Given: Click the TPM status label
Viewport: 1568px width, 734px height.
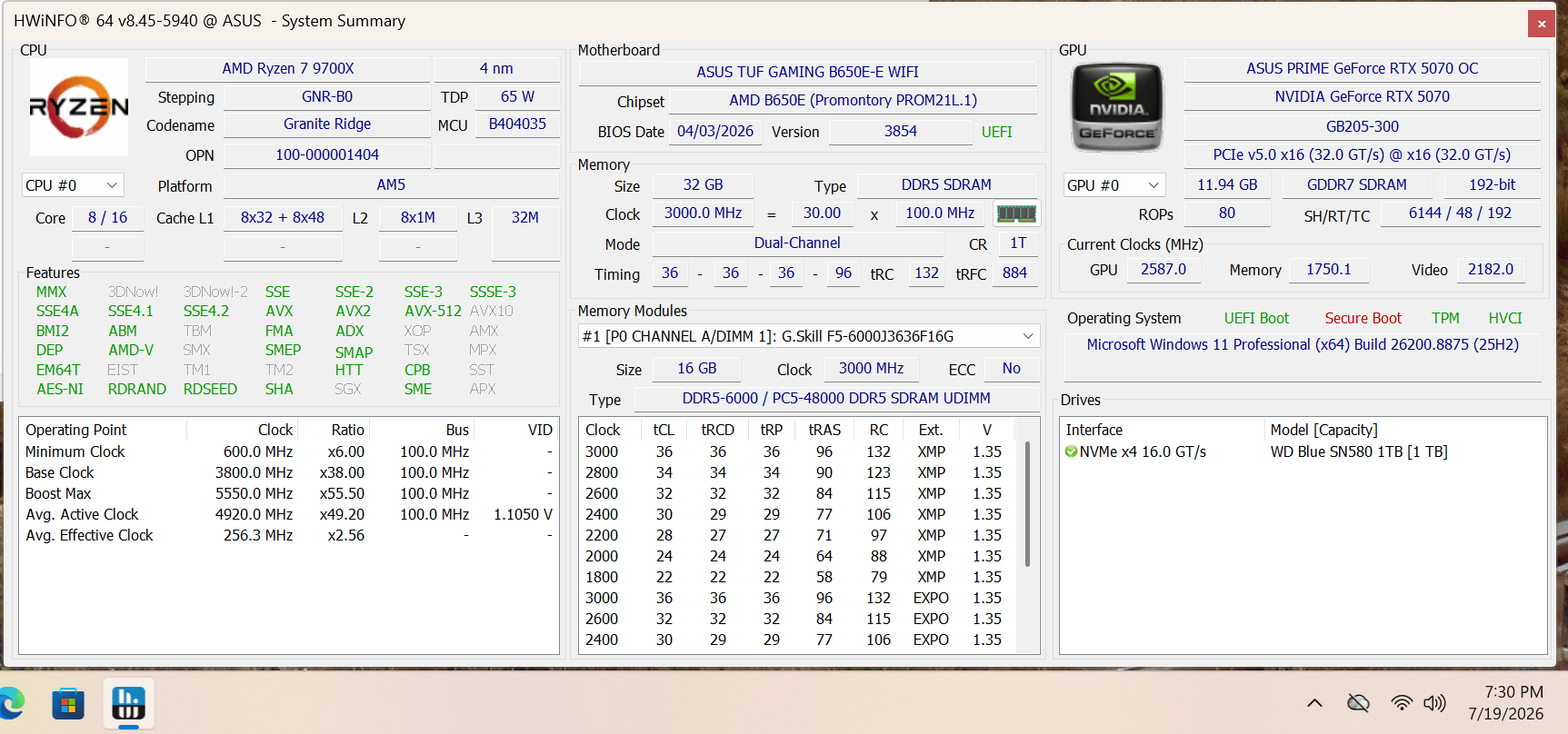Looking at the screenshot, I should click(x=1445, y=318).
